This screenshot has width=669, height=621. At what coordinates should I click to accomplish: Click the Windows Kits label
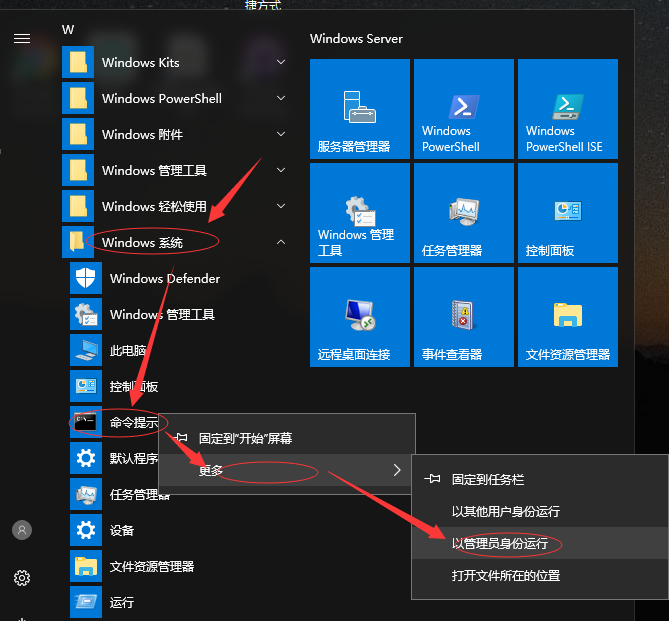141,62
